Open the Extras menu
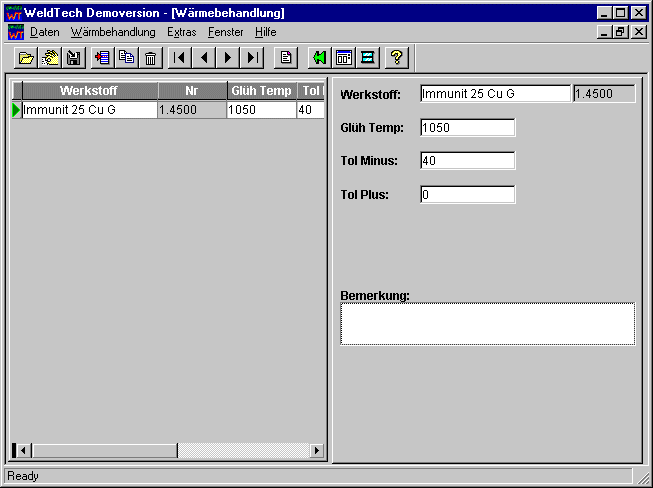Screen dimensions: 653x488 point(181,32)
